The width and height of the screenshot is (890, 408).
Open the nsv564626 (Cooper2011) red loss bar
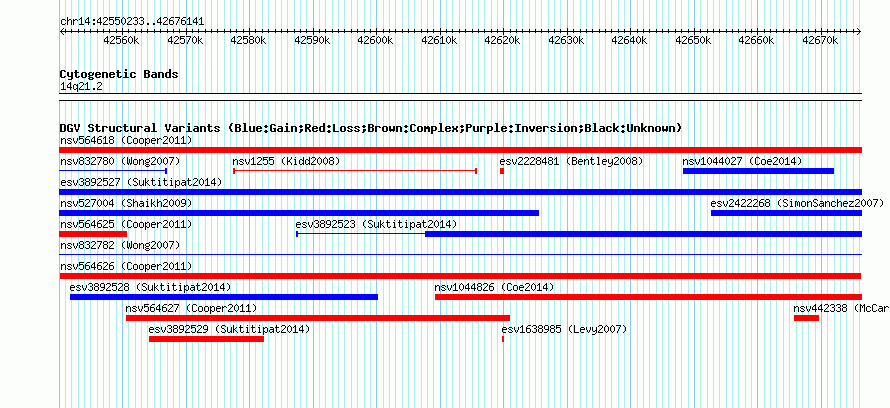[x=460, y=276]
